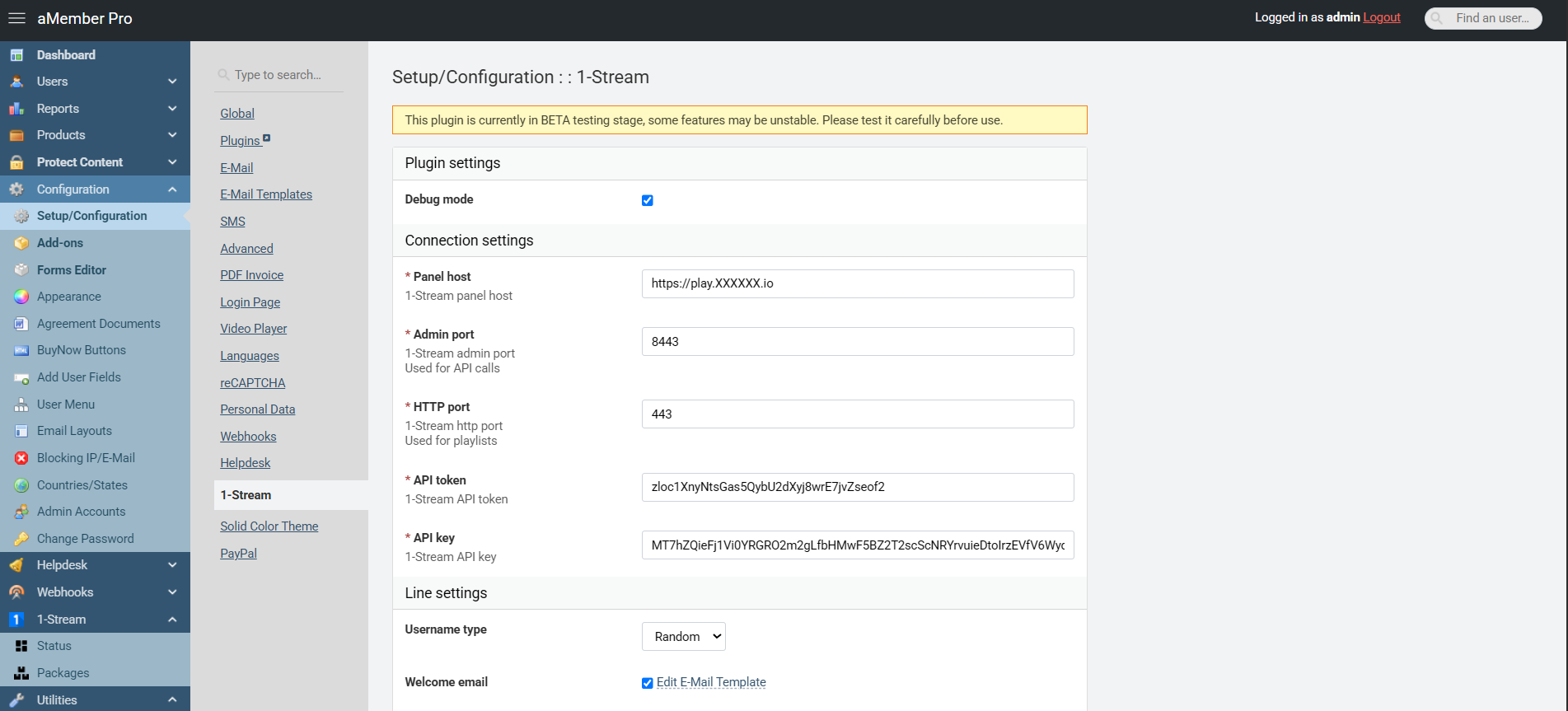
Task: Open the reCAPTCHA settings link
Action: pyautogui.click(x=253, y=383)
